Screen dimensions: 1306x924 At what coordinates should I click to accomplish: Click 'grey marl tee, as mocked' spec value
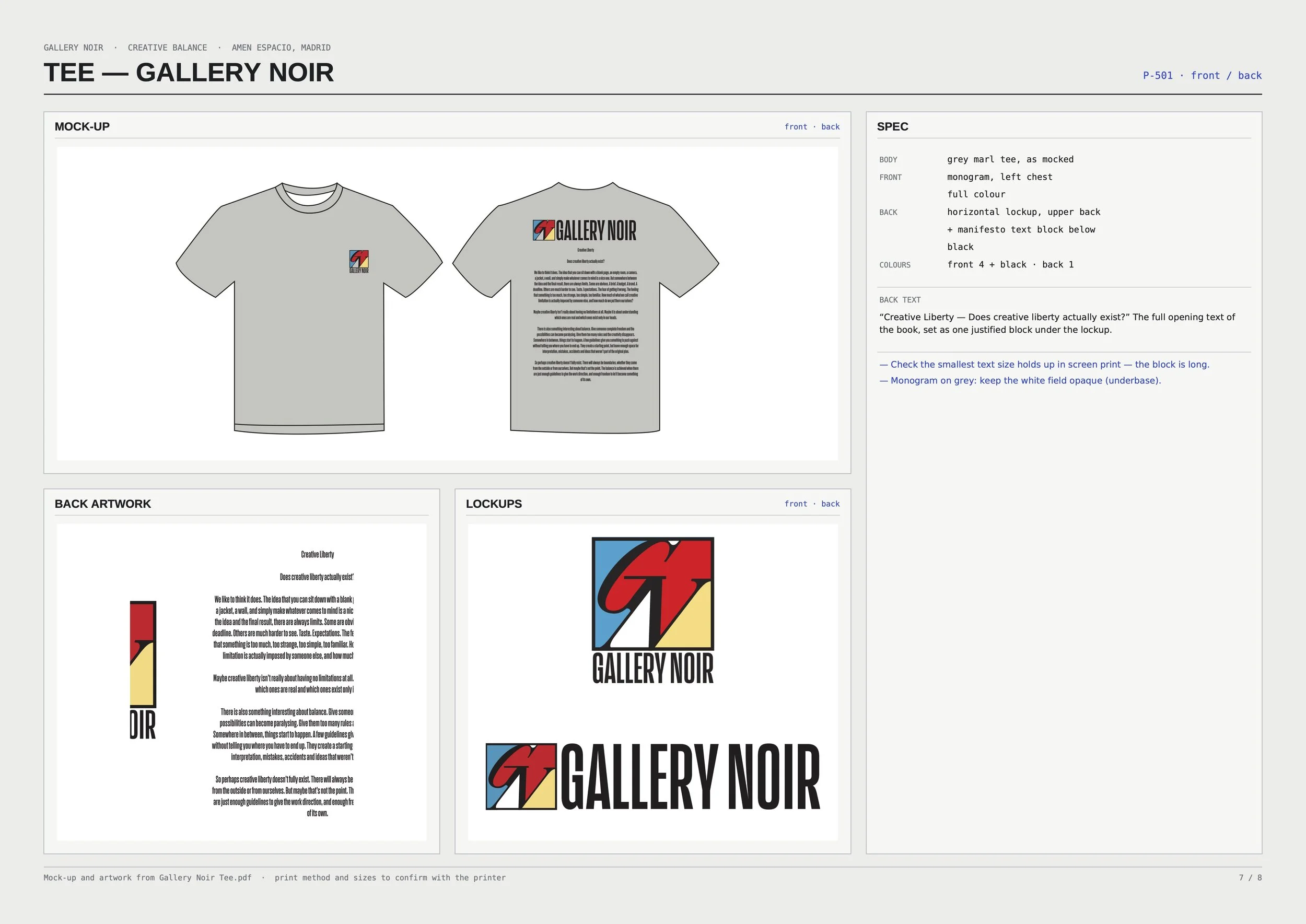(x=1010, y=159)
